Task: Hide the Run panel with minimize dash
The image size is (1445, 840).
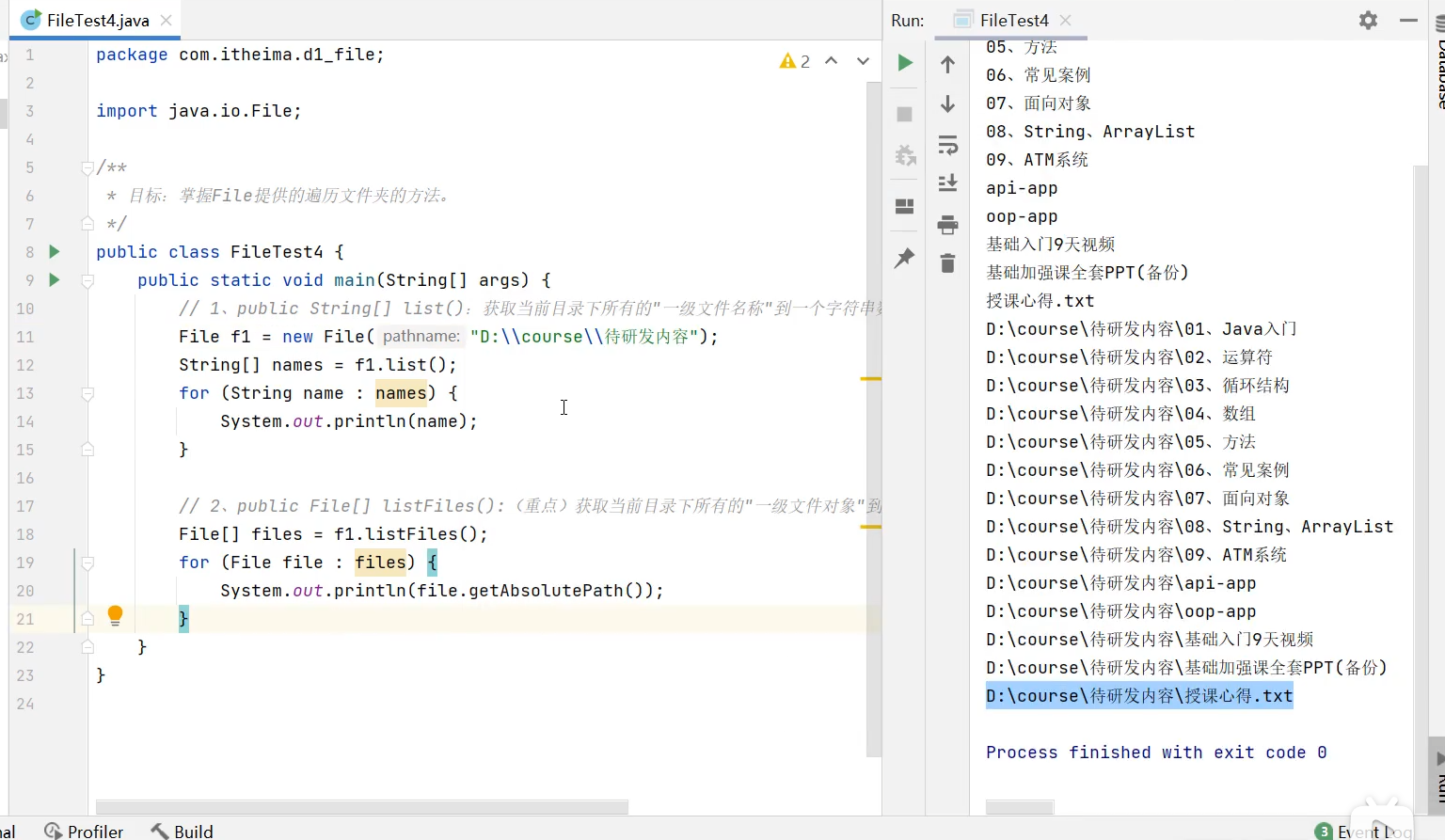Action: pos(1408,20)
